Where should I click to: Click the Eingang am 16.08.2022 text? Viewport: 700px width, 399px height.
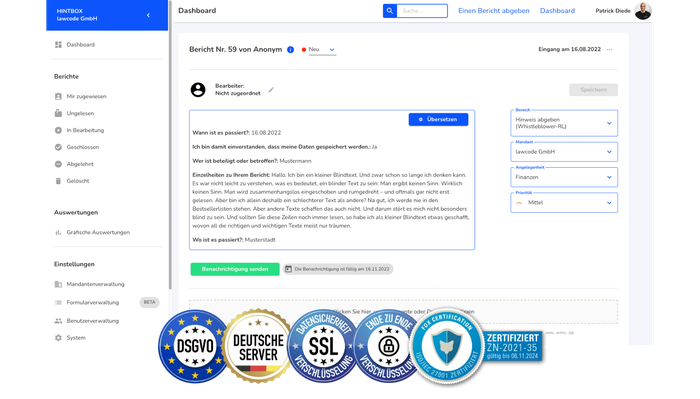click(569, 50)
